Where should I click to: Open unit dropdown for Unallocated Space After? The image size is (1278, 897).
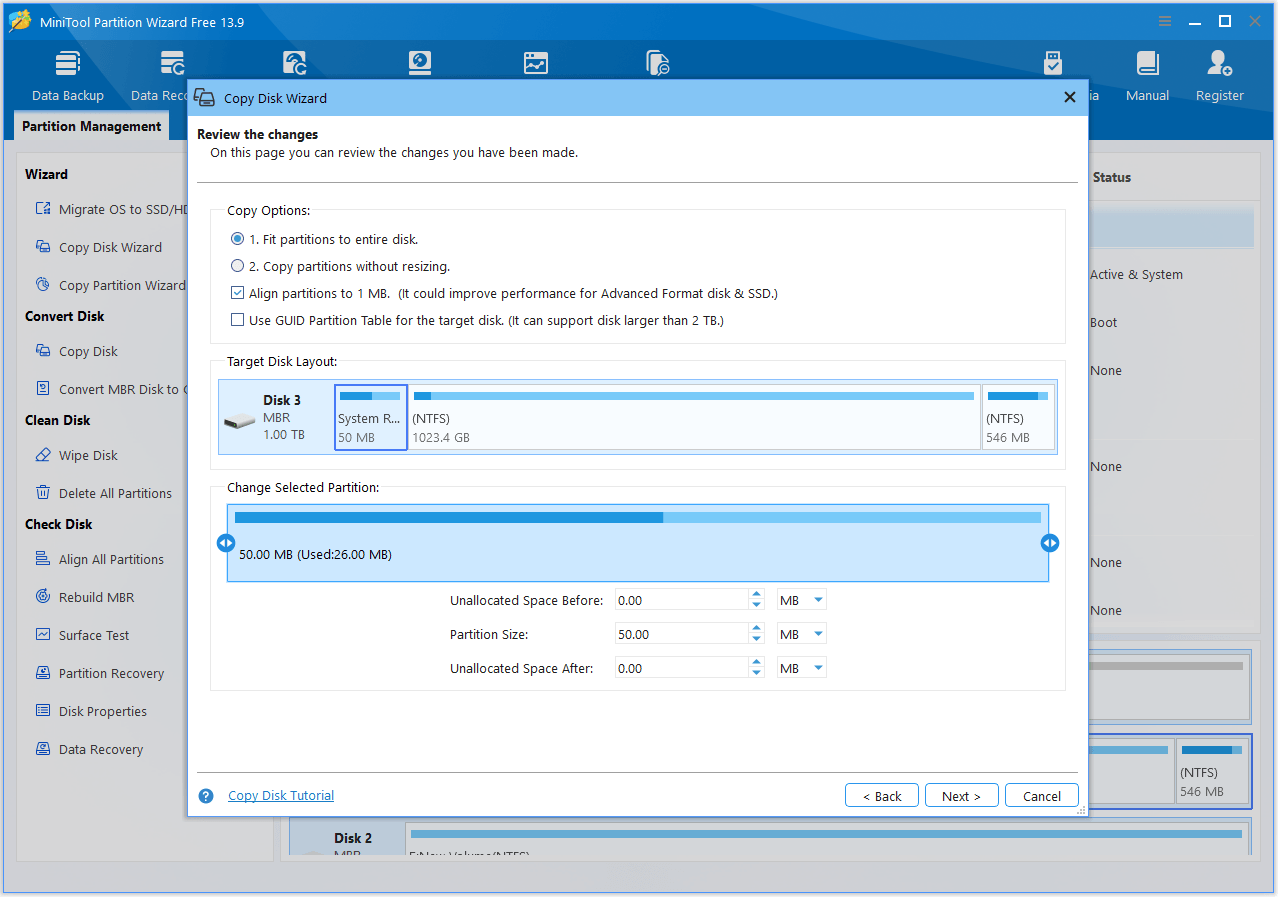click(x=802, y=668)
